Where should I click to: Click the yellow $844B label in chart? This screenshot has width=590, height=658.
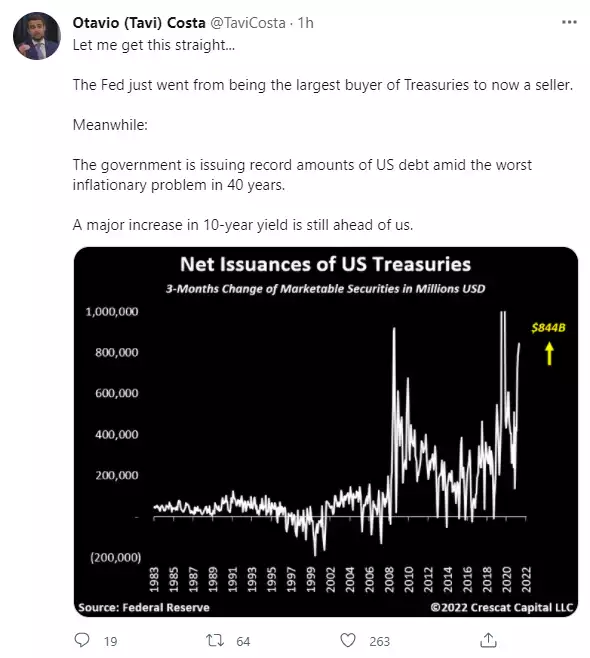coord(548,327)
